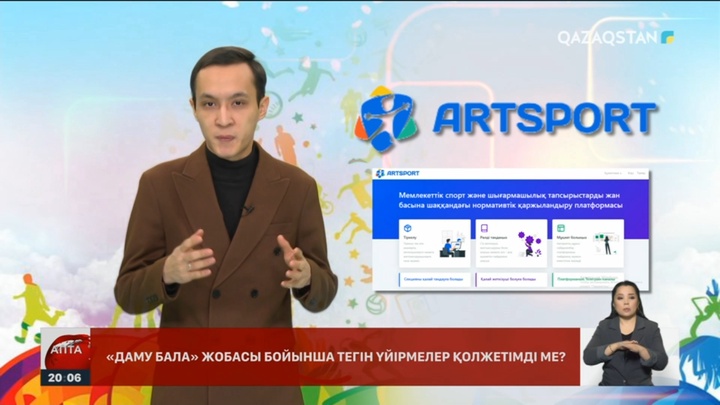Click the 20:06 clock display

click(x=65, y=378)
